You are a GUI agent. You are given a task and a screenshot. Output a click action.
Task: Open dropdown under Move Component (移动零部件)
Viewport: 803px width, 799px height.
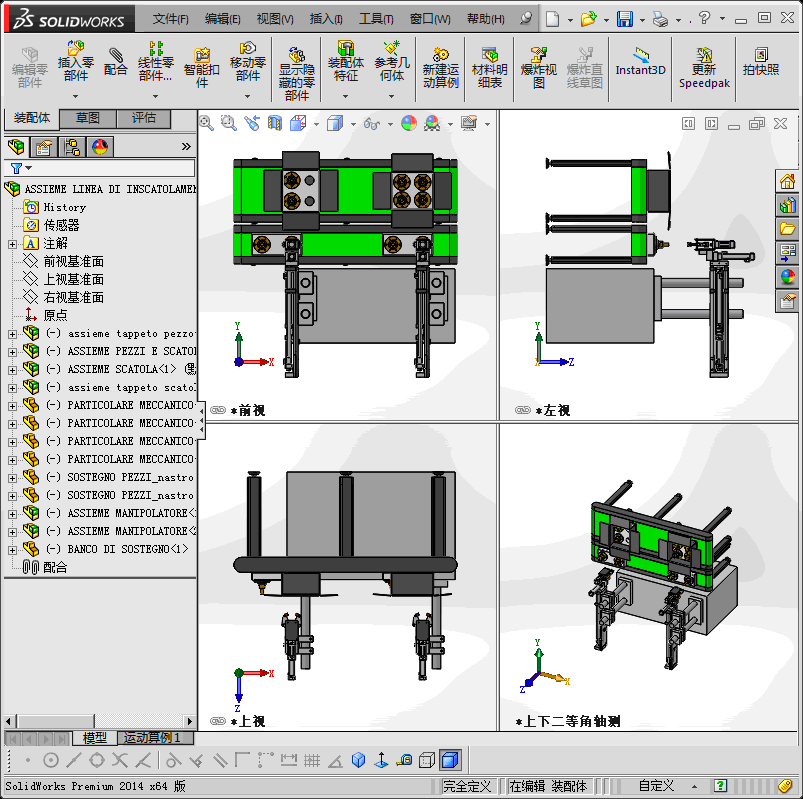click(x=247, y=96)
